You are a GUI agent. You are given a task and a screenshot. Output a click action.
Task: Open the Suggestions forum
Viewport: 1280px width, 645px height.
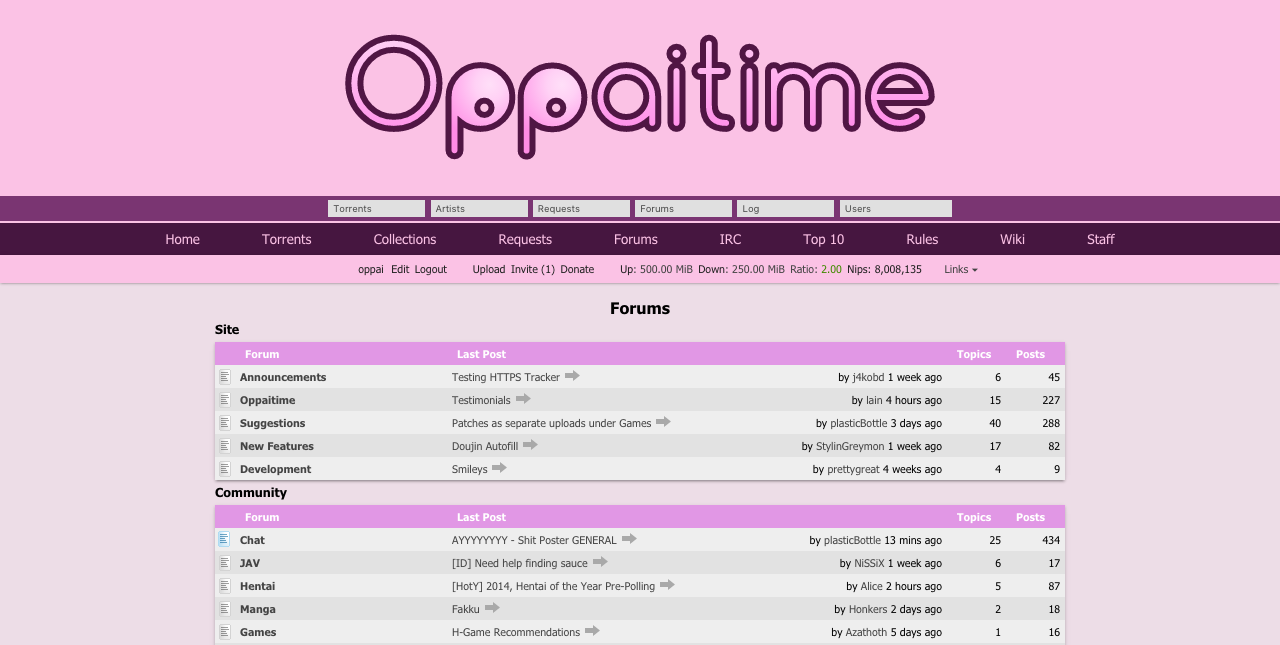[272, 423]
